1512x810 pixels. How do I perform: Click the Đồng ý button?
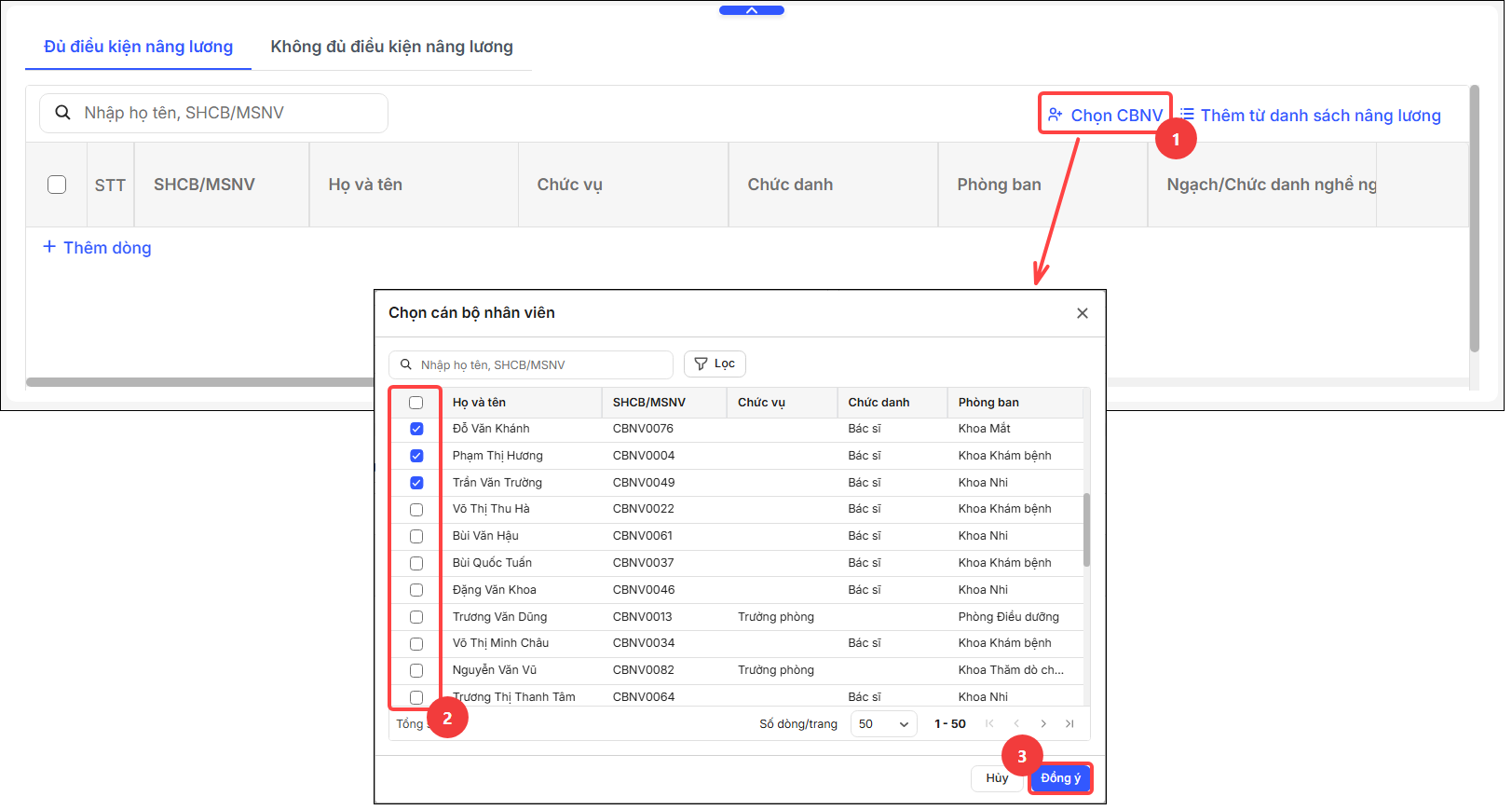pyautogui.click(x=1060, y=778)
